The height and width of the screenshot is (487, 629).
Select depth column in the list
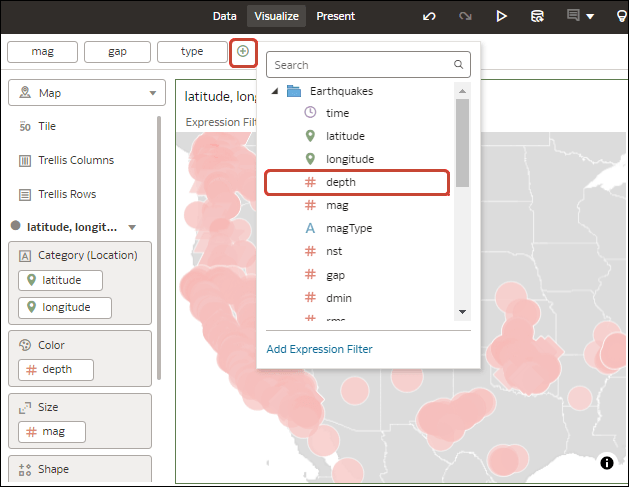pos(357,183)
